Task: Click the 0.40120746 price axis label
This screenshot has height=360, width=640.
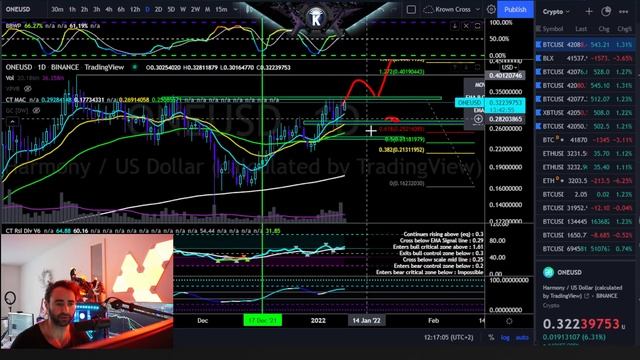Action: tap(505, 76)
